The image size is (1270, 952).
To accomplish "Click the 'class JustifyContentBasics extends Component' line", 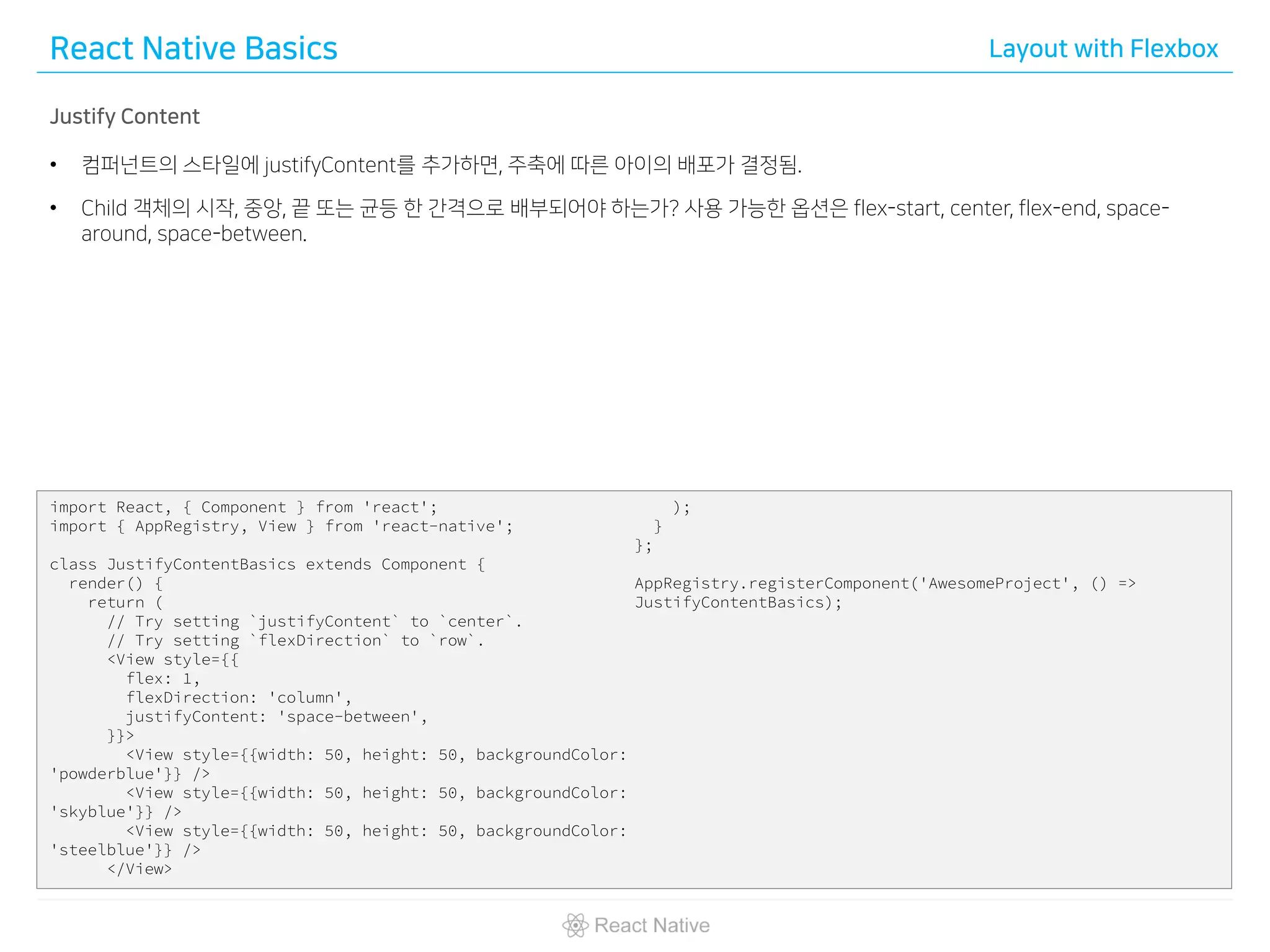I will tap(267, 565).
